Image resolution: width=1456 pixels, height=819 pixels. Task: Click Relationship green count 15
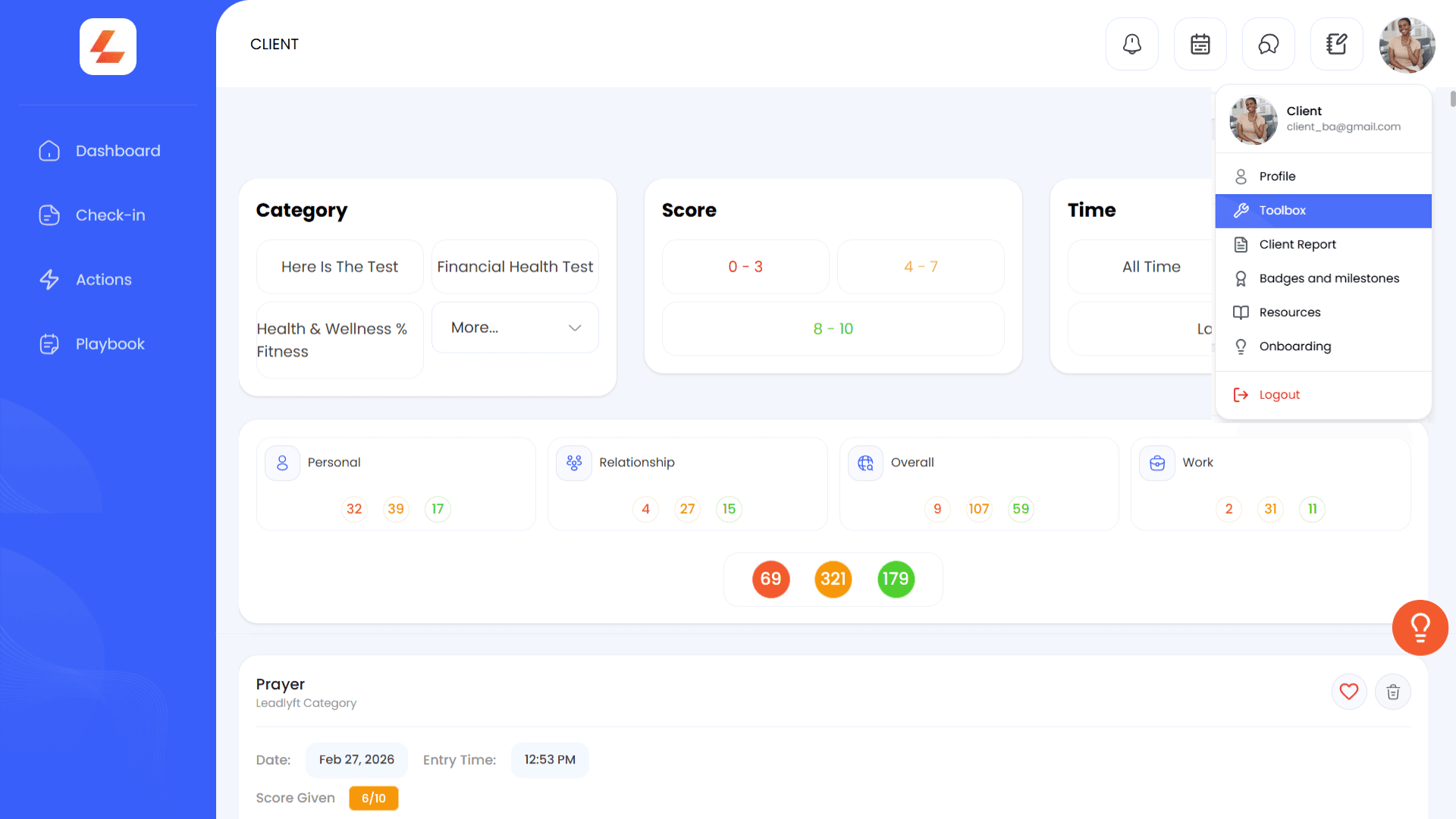[x=729, y=509]
